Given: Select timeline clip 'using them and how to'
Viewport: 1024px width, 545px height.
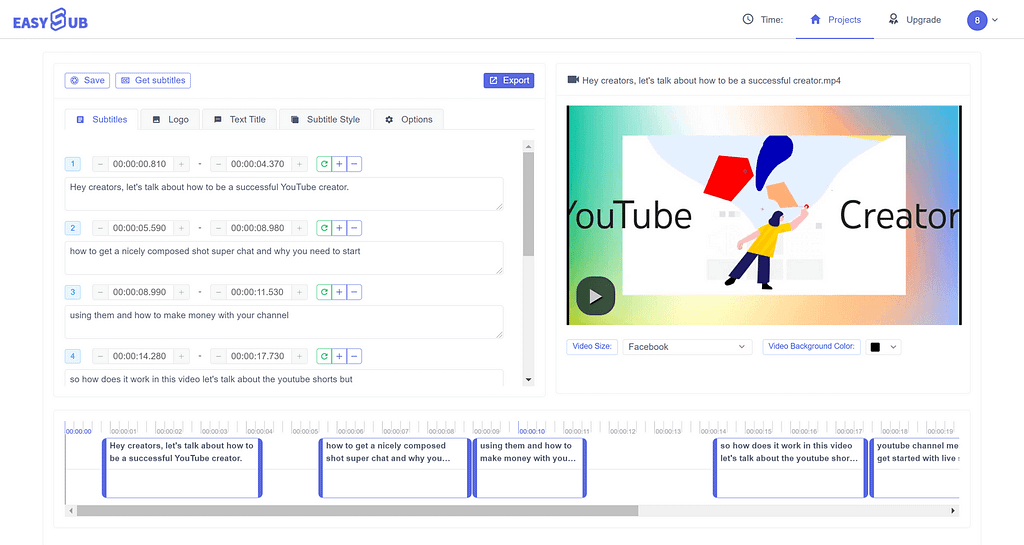Looking at the screenshot, I should tap(530, 468).
